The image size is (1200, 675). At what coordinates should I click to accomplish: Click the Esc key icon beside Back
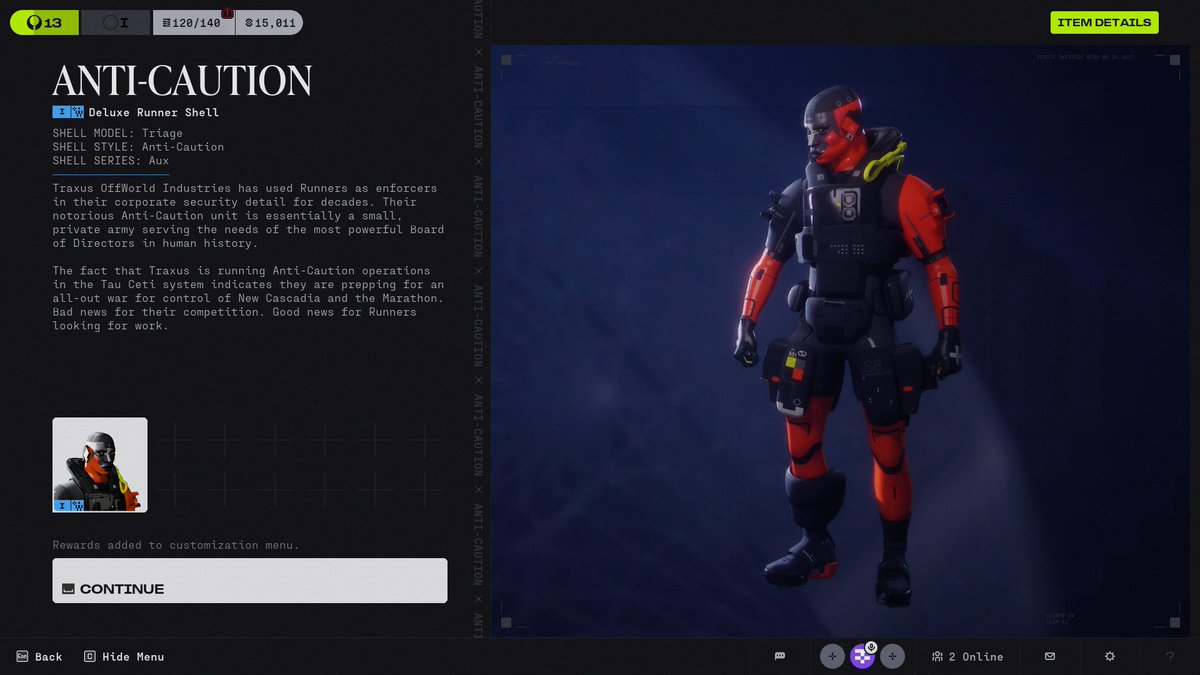coord(22,657)
